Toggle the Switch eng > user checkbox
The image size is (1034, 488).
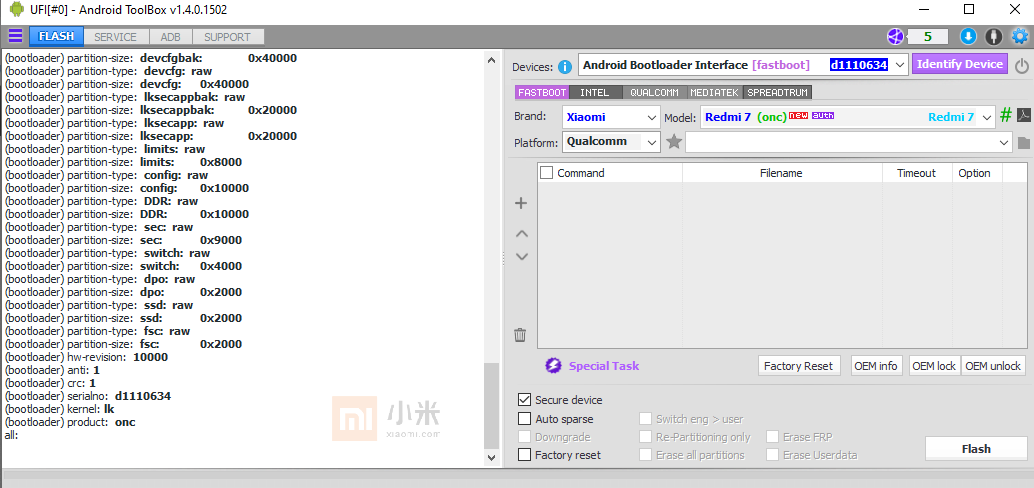[645, 419]
